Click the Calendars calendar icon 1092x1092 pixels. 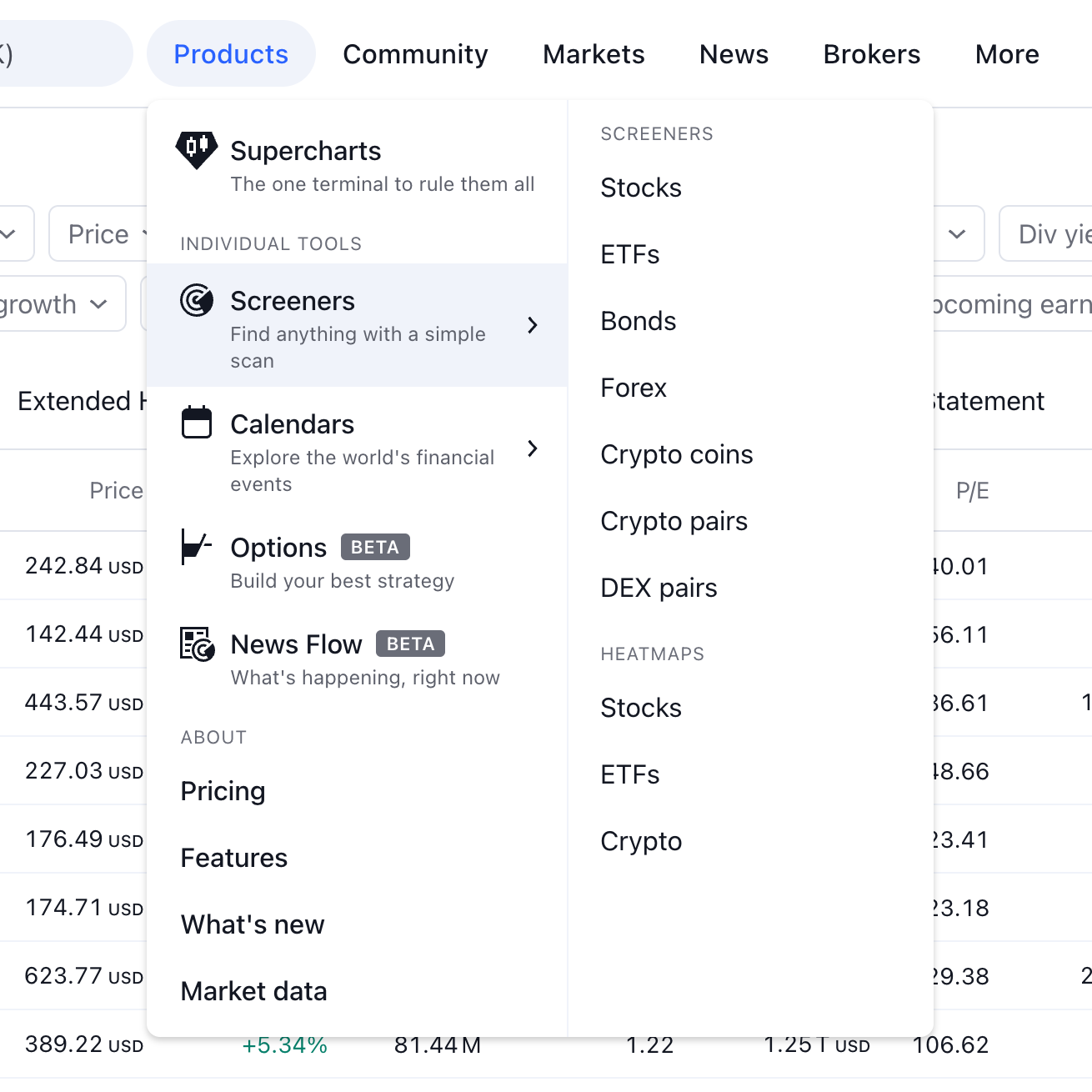197,423
